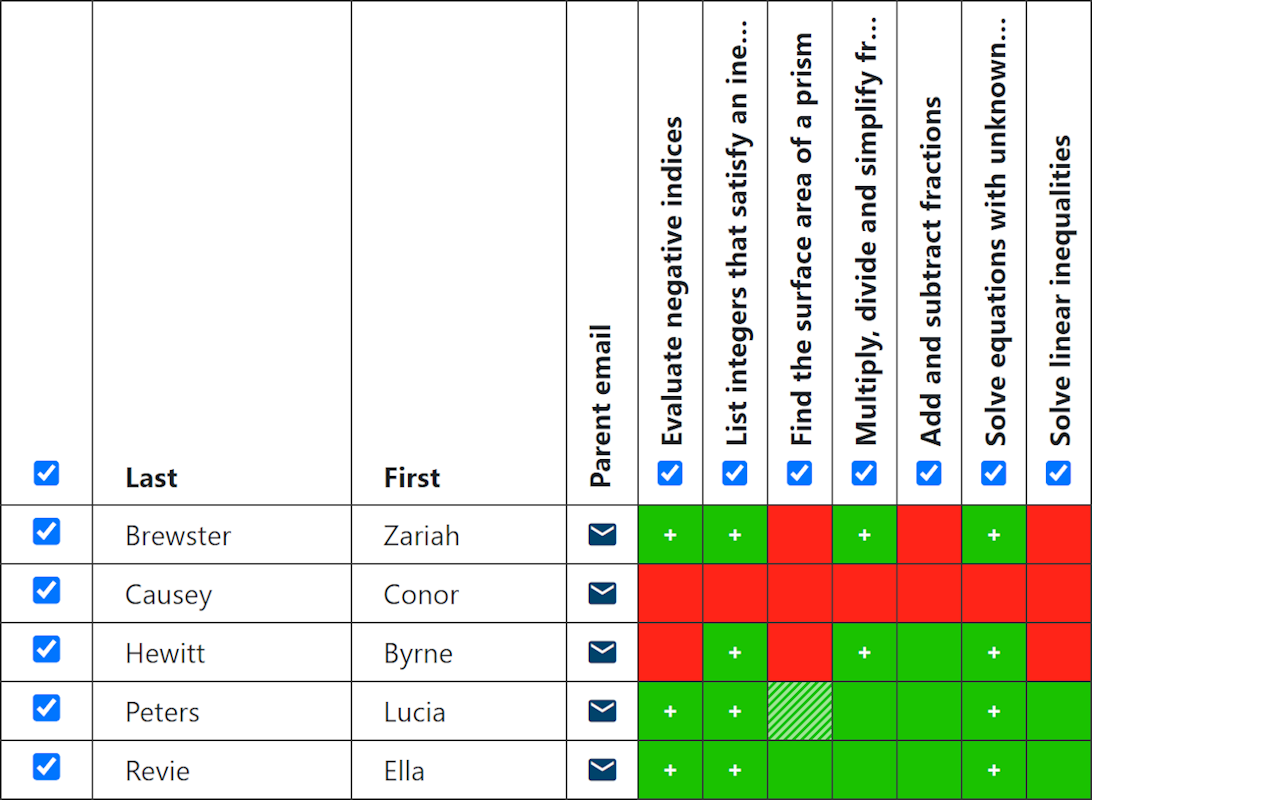Click the plus icon in Brewster's Evaluate negative indices cell

pyautogui.click(x=670, y=534)
